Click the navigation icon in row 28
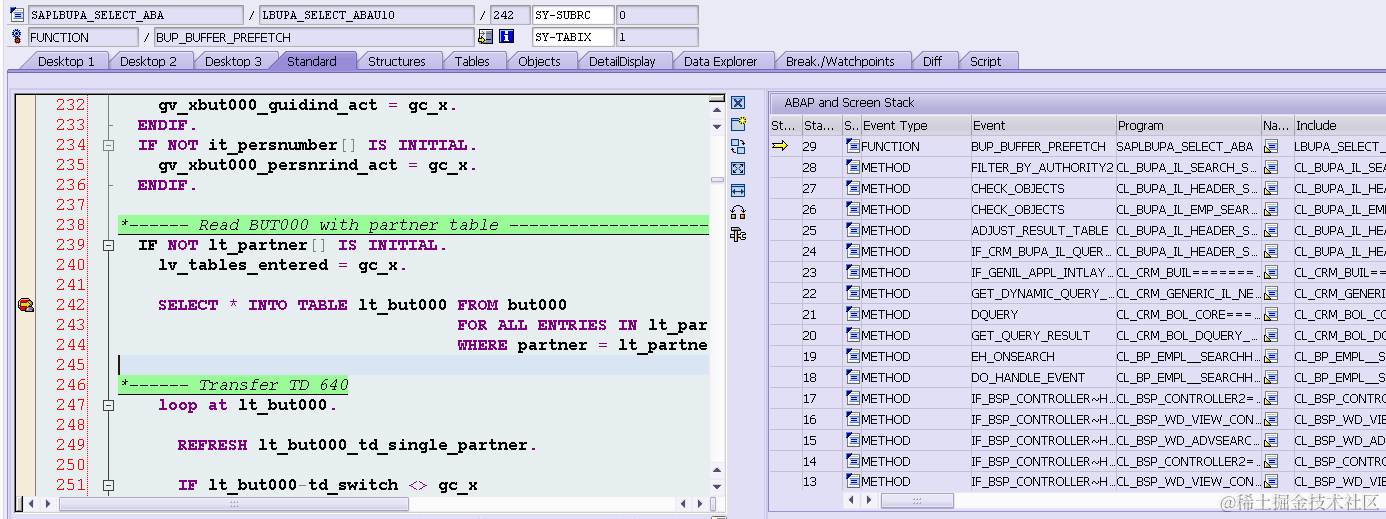The width and height of the screenshot is (1386, 519). click(1271, 167)
